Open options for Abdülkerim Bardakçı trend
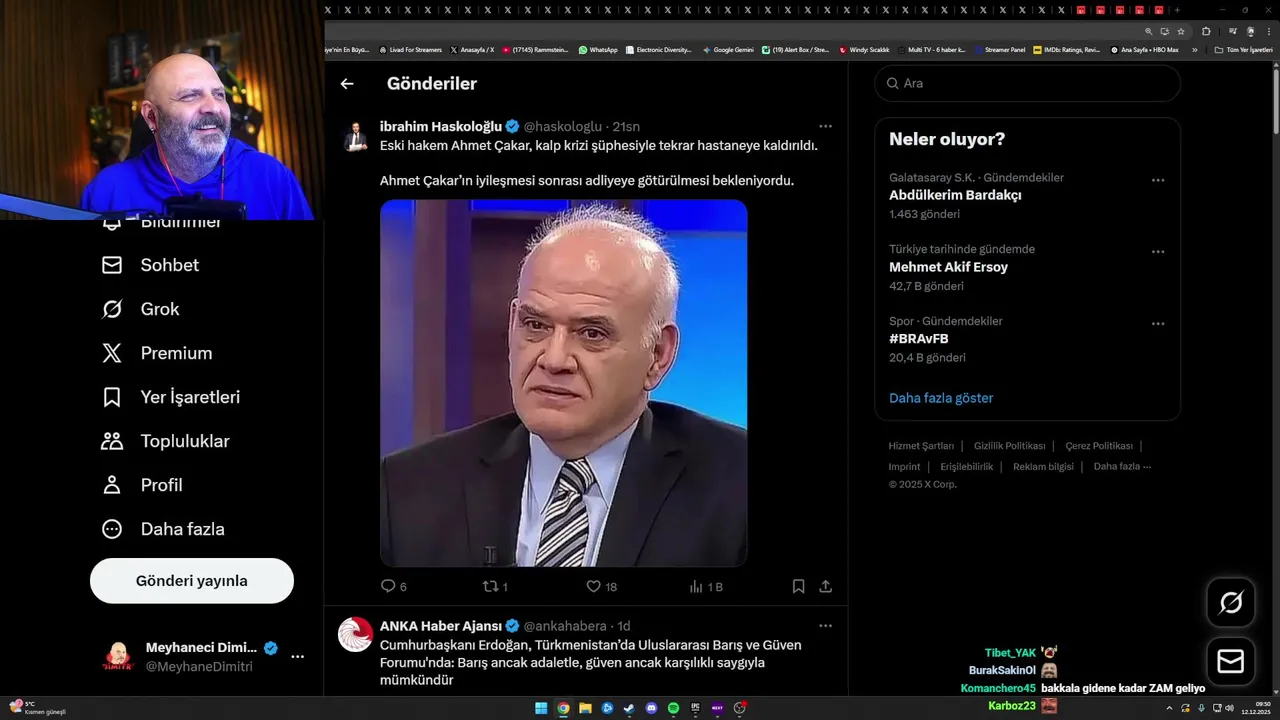The width and height of the screenshot is (1280, 720). click(x=1158, y=180)
